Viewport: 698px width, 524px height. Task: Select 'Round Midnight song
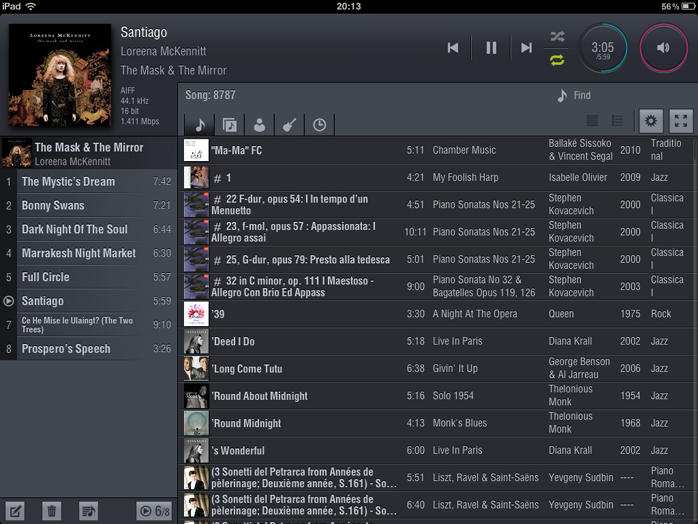(x=438, y=423)
